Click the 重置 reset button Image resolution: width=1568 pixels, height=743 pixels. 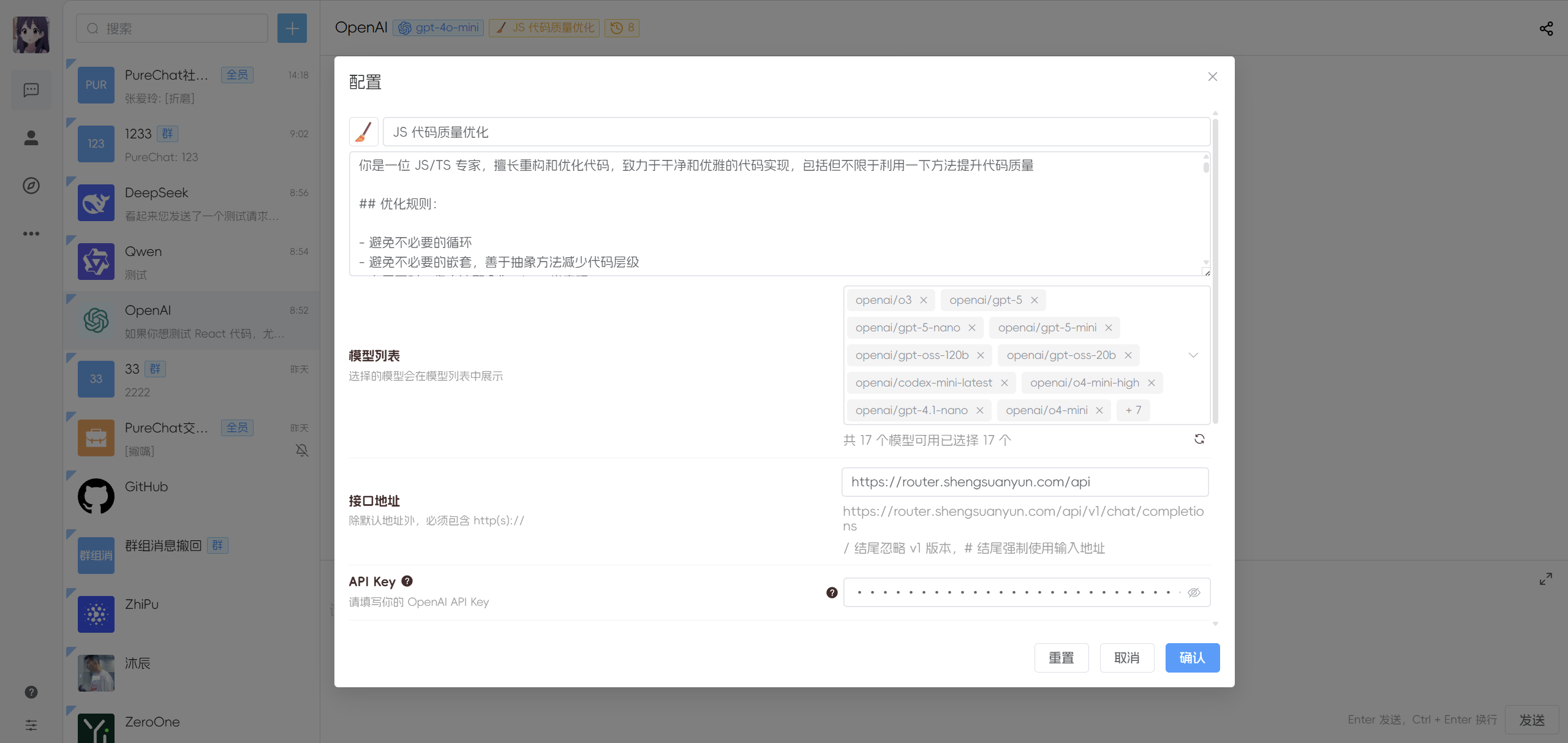pyautogui.click(x=1061, y=658)
